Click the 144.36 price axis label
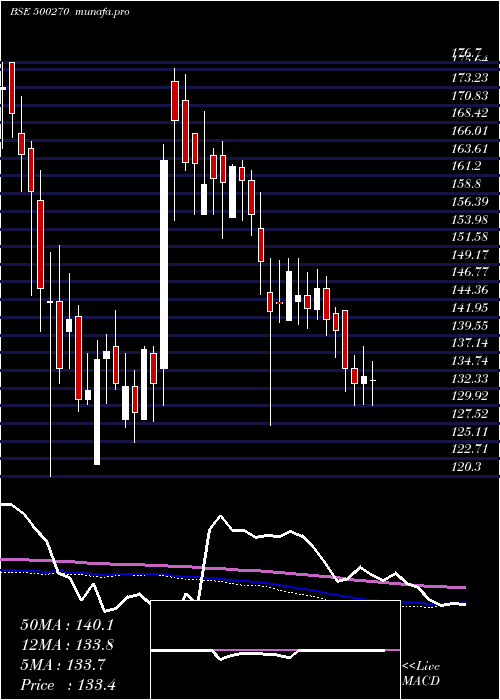500x700 pixels. (470, 290)
